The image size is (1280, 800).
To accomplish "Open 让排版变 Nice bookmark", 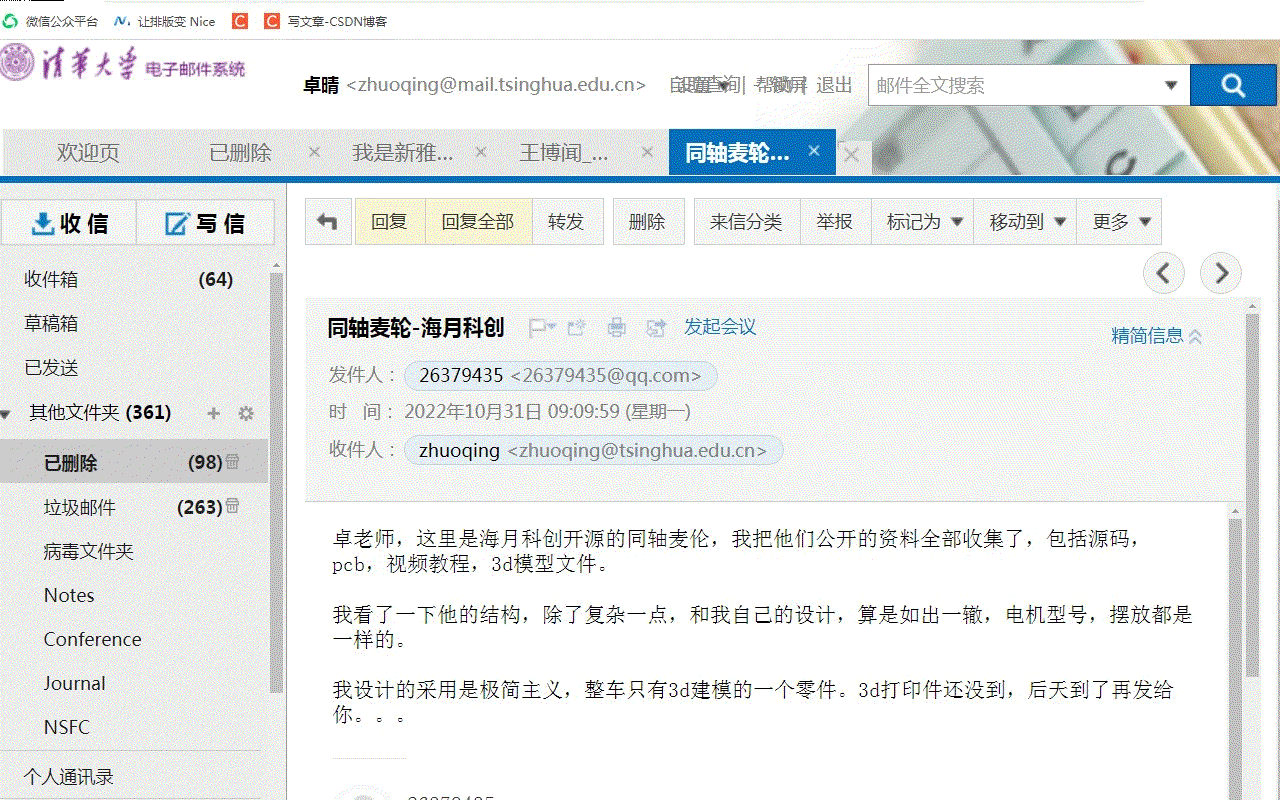I will (165, 21).
